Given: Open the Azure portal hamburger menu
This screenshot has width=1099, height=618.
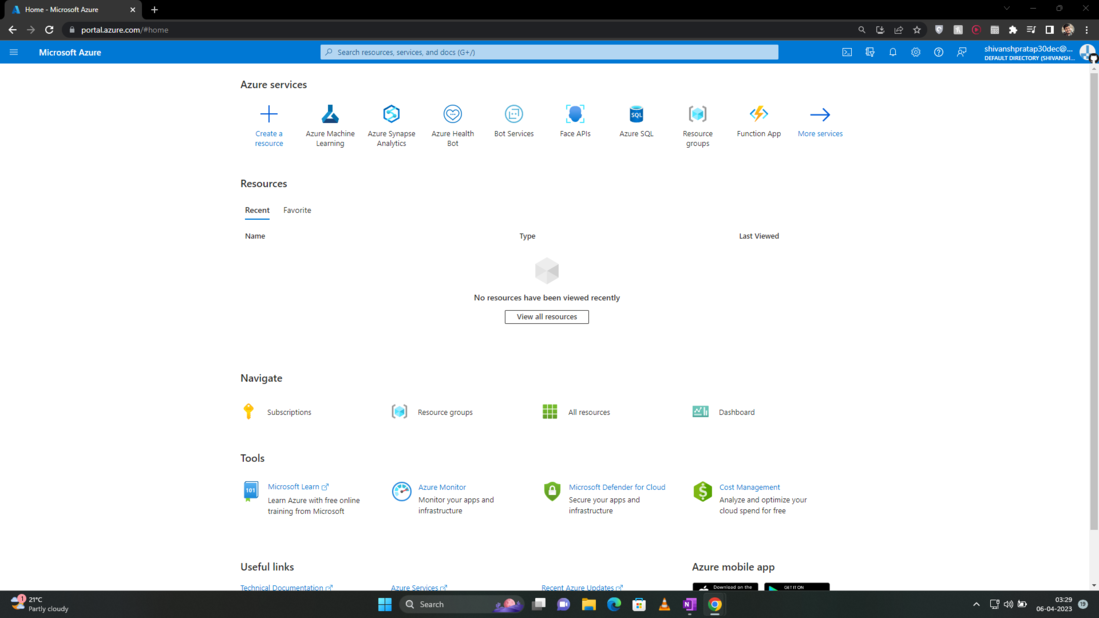Looking at the screenshot, I should [13, 52].
